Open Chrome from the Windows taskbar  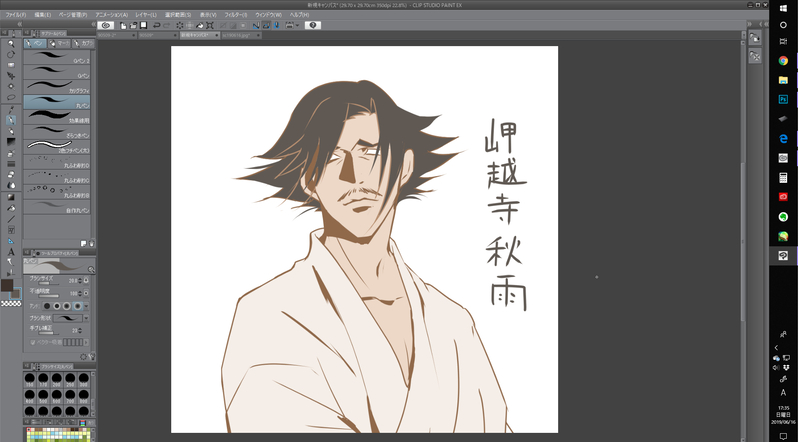tap(783, 61)
